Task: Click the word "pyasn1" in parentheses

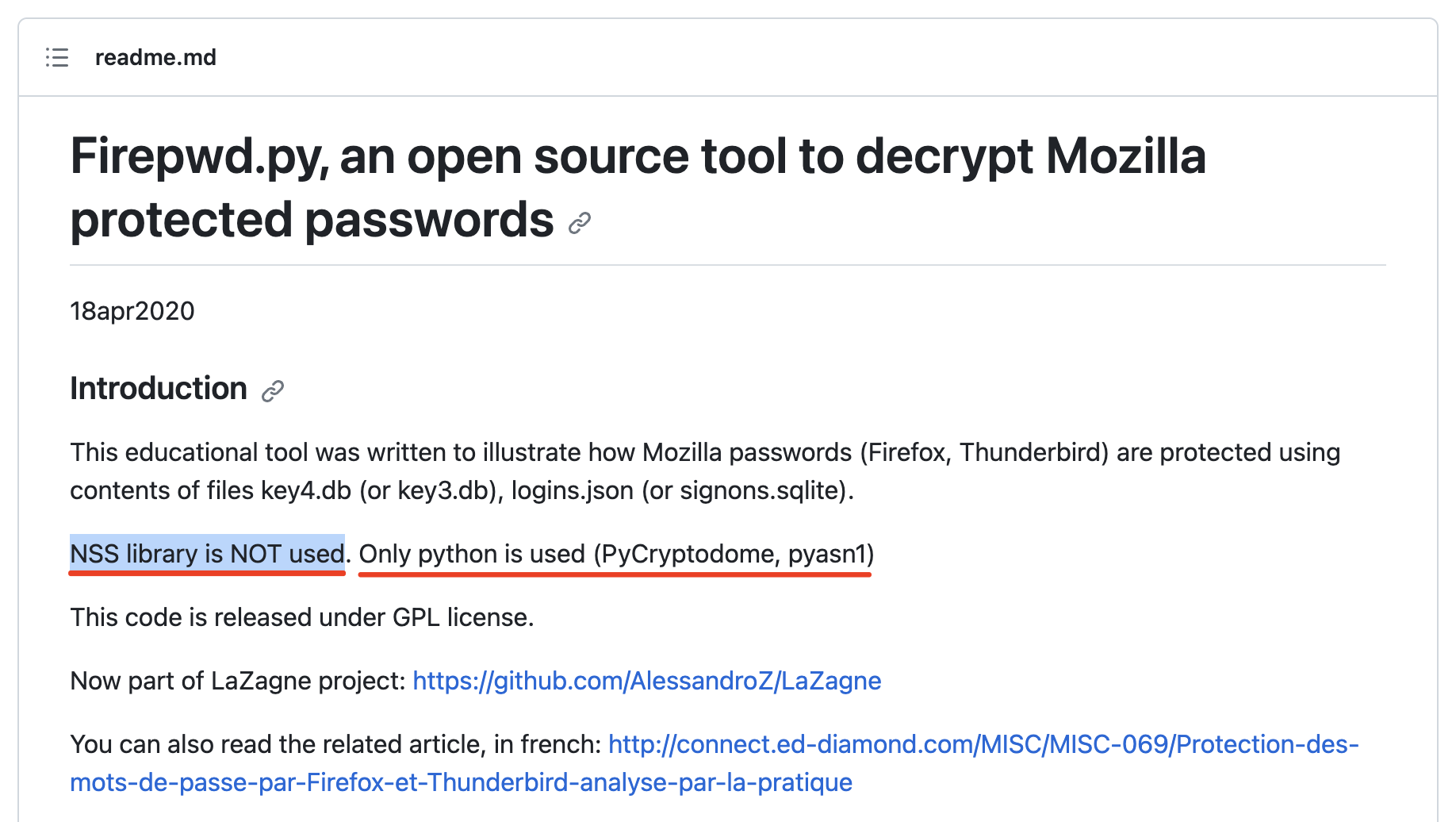Action: [826, 554]
